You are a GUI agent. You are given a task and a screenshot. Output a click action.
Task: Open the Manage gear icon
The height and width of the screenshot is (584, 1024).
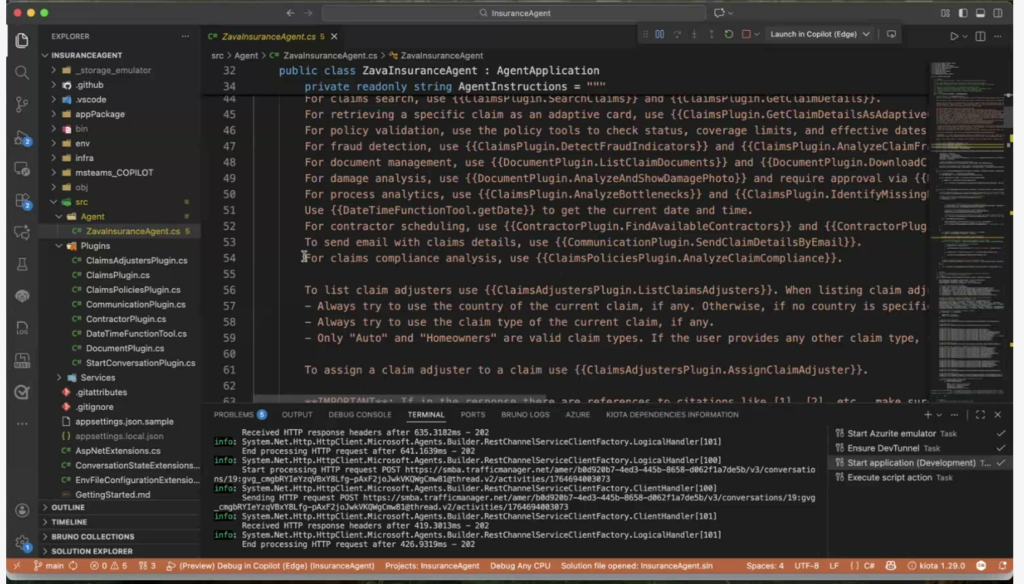[22, 542]
